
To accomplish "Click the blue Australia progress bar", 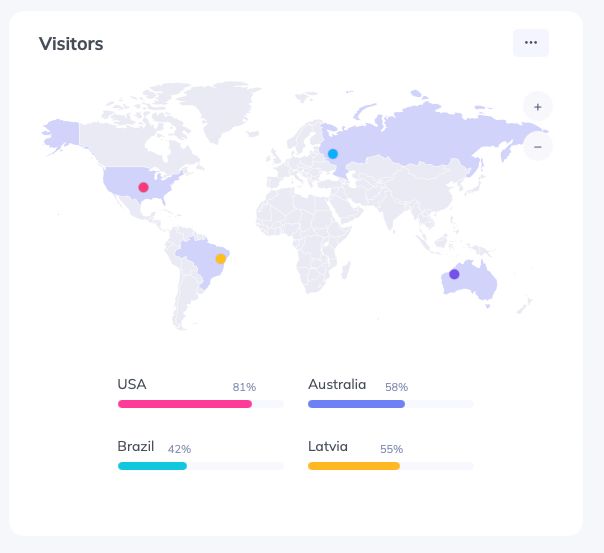I will 356,404.
